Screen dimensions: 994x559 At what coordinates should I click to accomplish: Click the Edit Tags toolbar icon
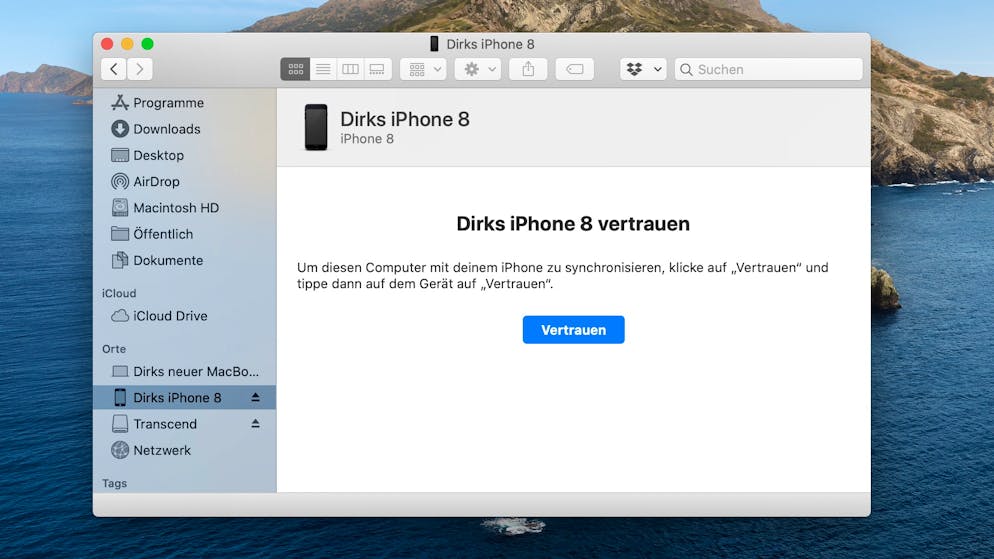[575, 69]
